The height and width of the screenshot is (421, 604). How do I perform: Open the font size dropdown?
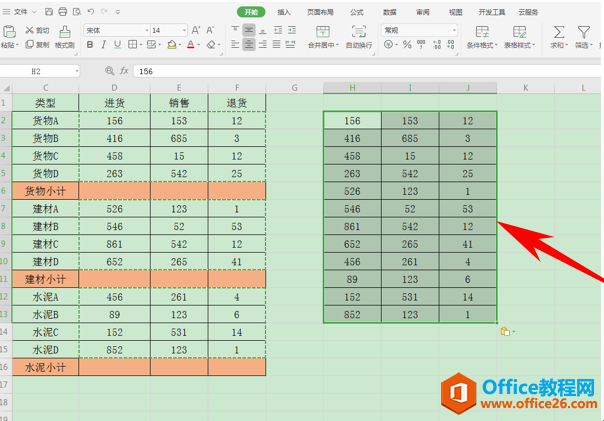pos(184,30)
